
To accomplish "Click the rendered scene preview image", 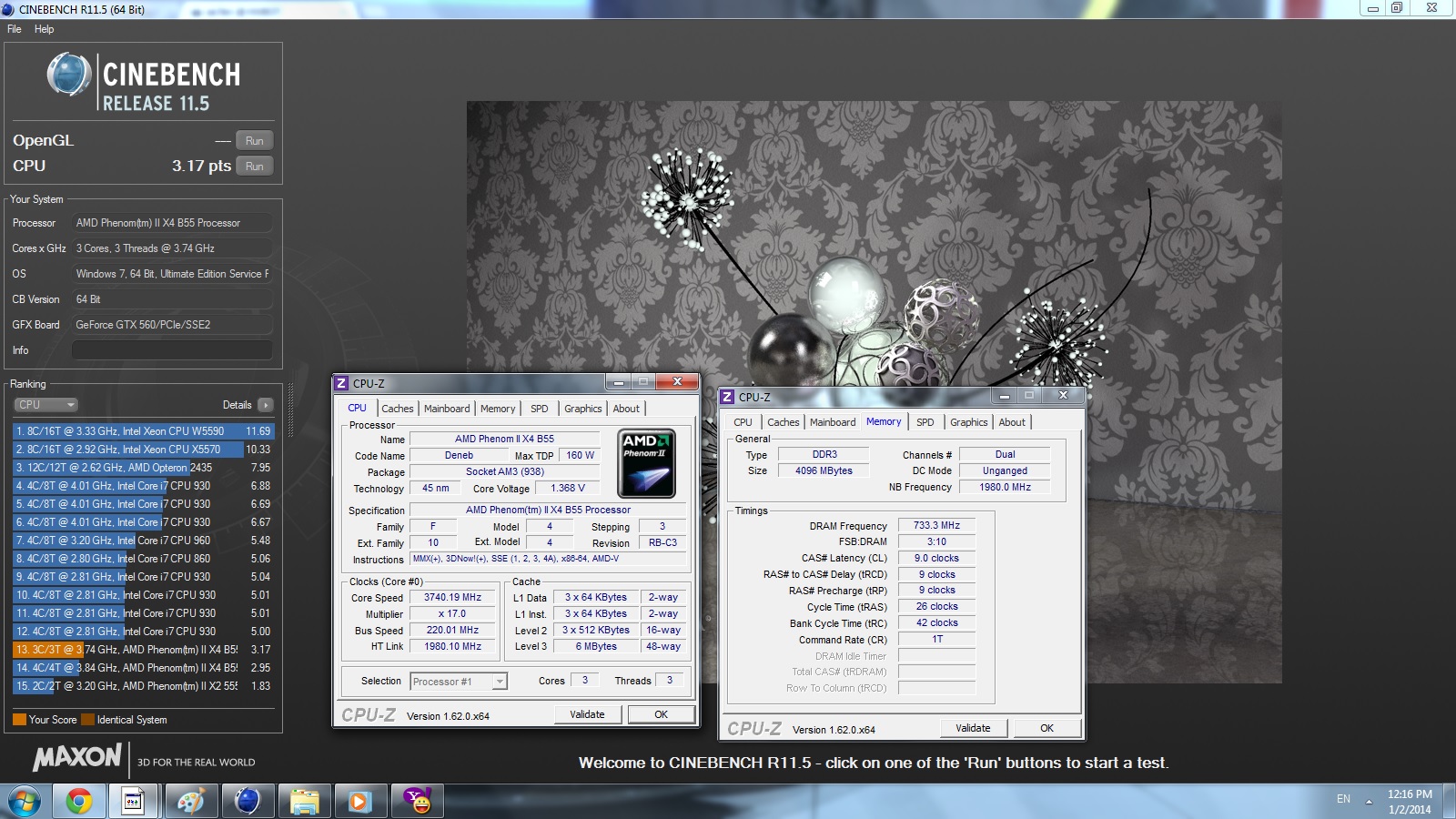I will point(875,391).
